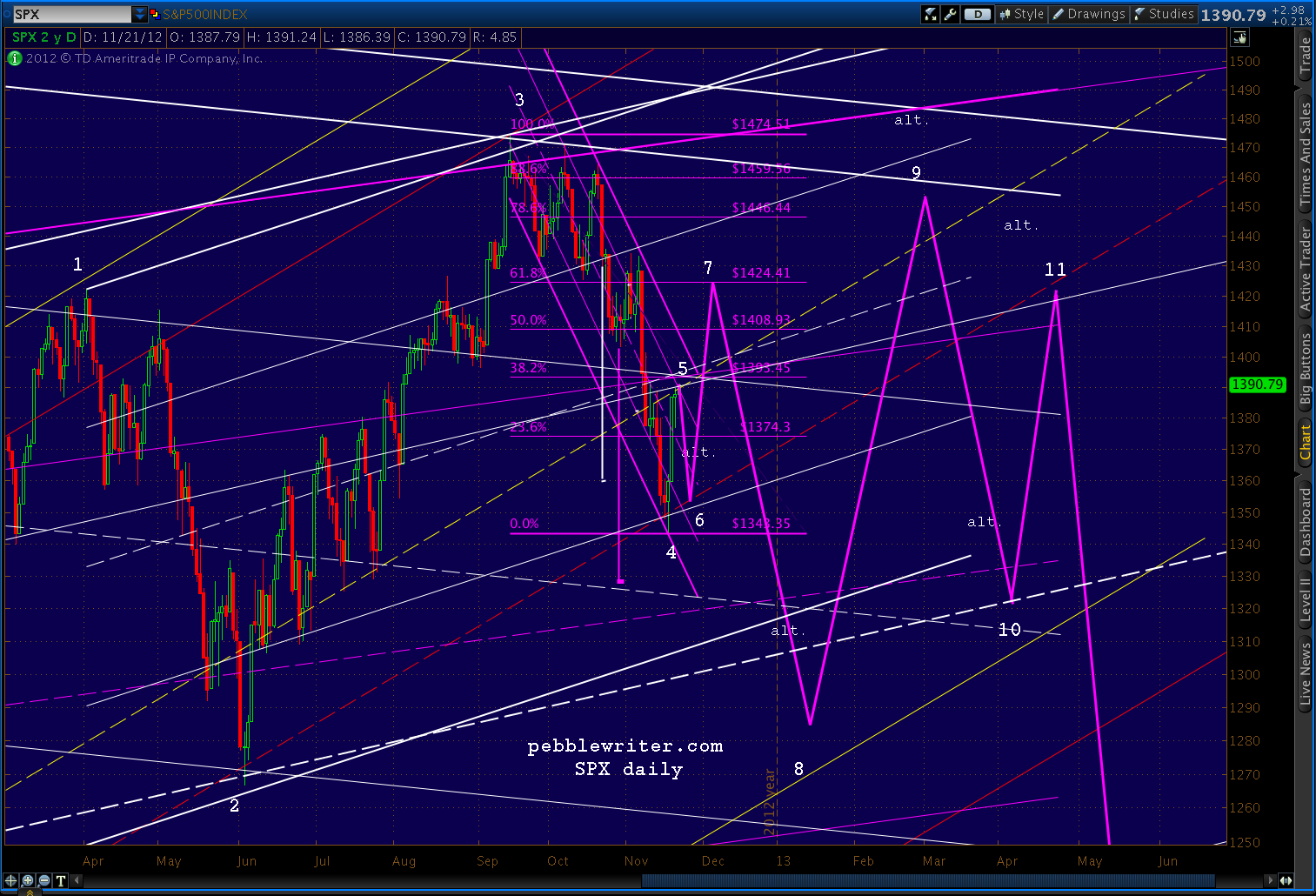Image resolution: width=1316 pixels, height=896 pixels.
Task: Click the large 1390.79 last price in header
Action: [x=1233, y=15]
